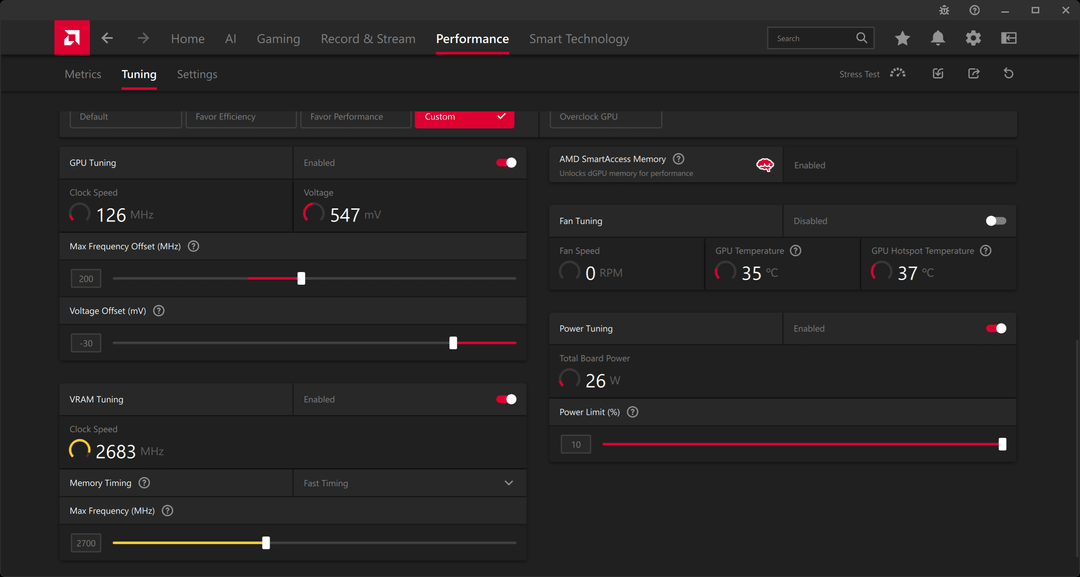Open notifications bell icon
The height and width of the screenshot is (577, 1080).
click(x=938, y=38)
